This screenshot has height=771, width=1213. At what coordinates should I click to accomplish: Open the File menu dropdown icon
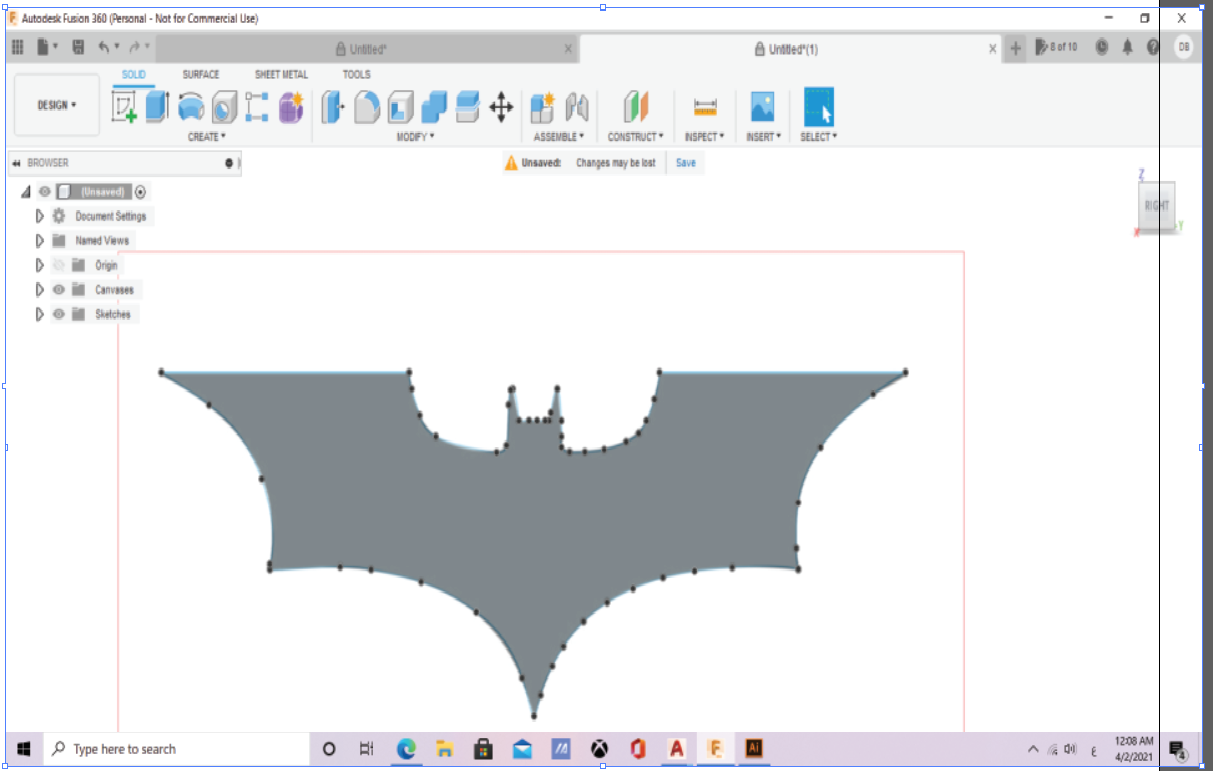tap(47, 47)
